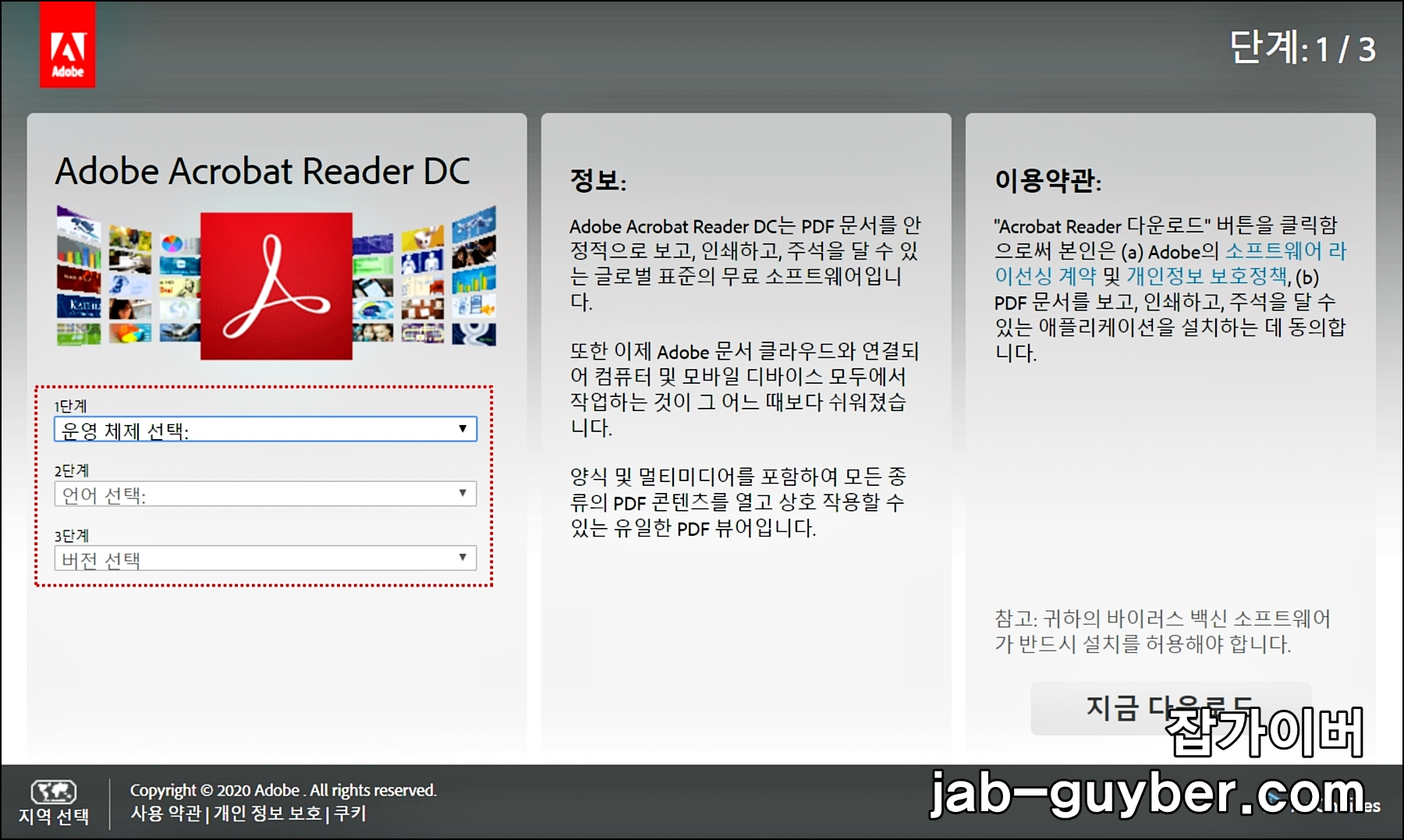
Task: Click the 단계: 1 / 3 indicator
Action: click(1303, 48)
